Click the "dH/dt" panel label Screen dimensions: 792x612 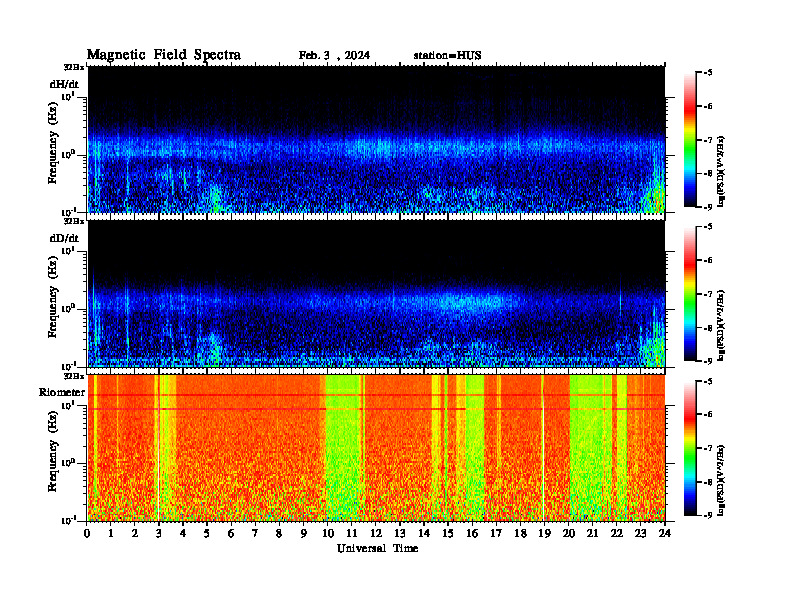click(64, 84)
